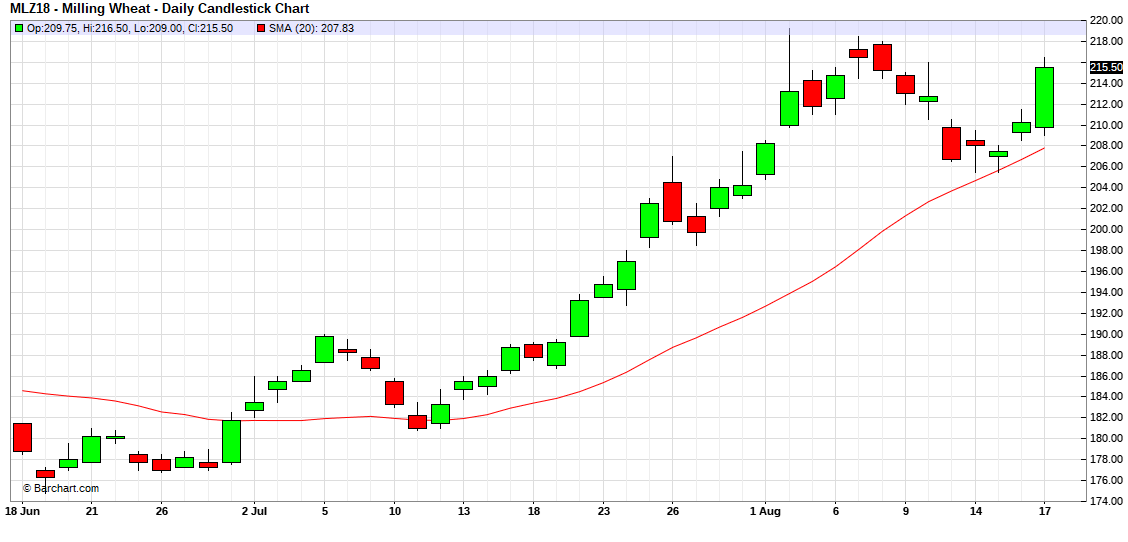
Task: Click the highlighted 215.50 current price tag
Action: click(1105, 67)
